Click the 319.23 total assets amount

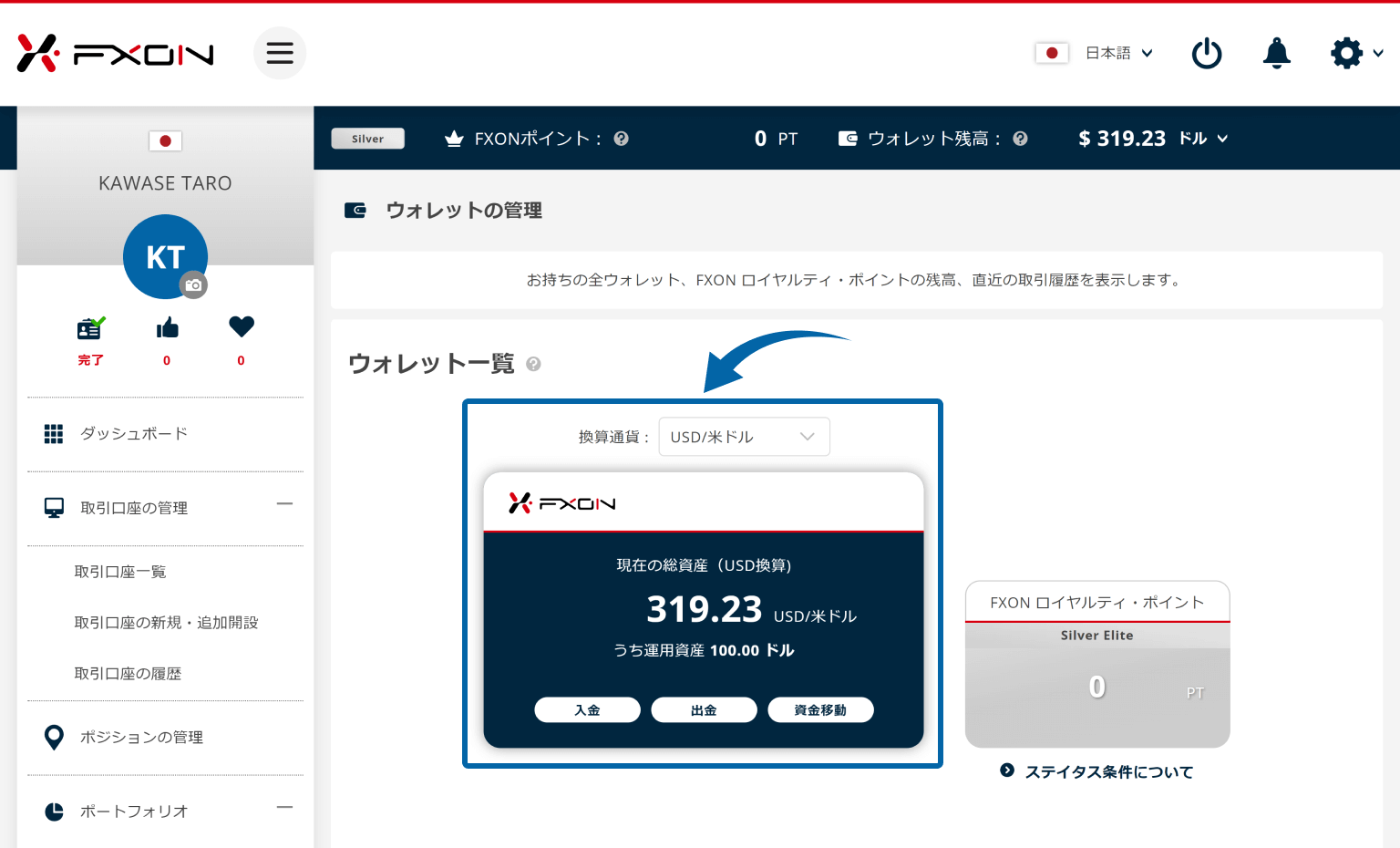point(705,609)
